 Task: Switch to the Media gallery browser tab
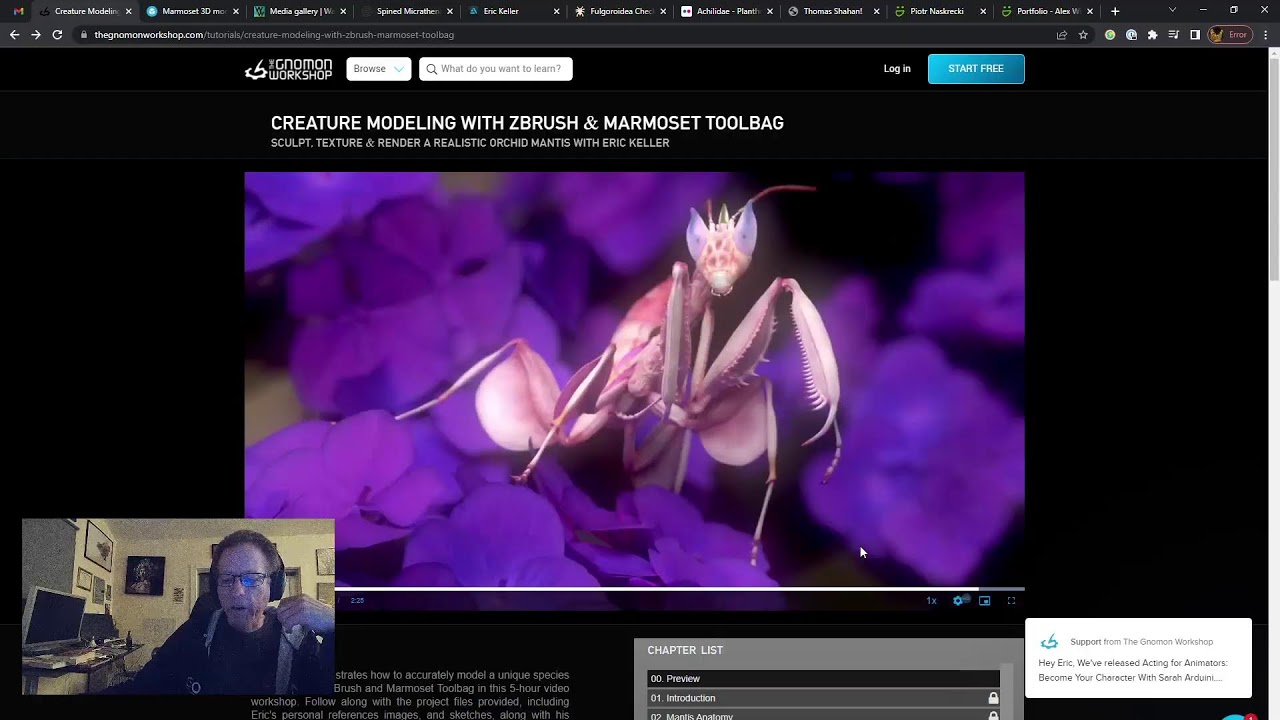(x=301, y=11)
